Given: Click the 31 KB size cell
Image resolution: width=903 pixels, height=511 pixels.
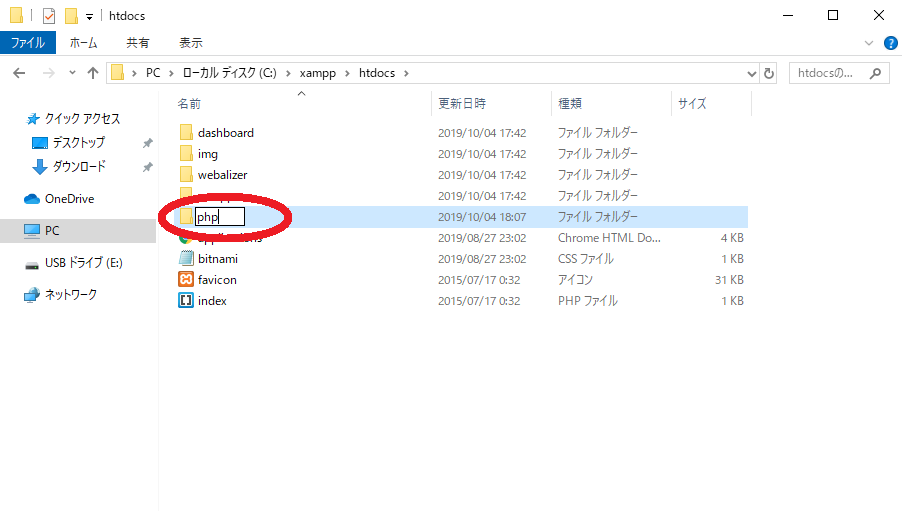Looking at the screenshot, I should coord(729,280).
